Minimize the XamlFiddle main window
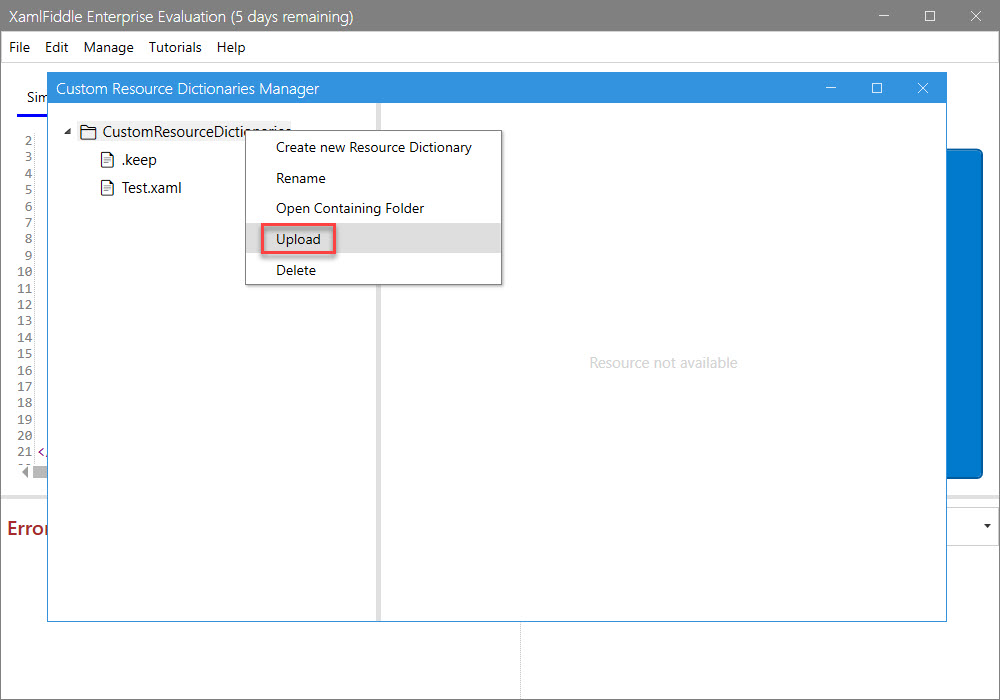1000x700 pixels. (884, 16)
